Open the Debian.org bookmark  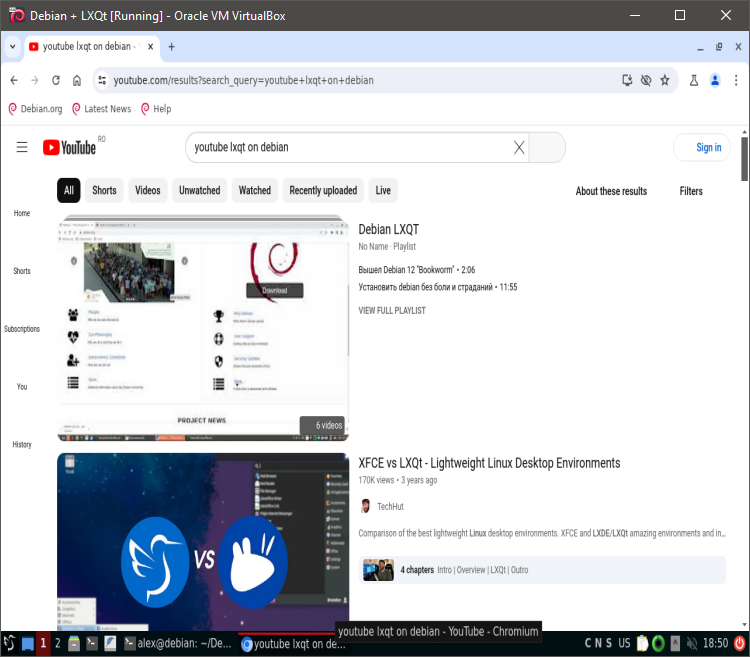[x=35, y=109]
